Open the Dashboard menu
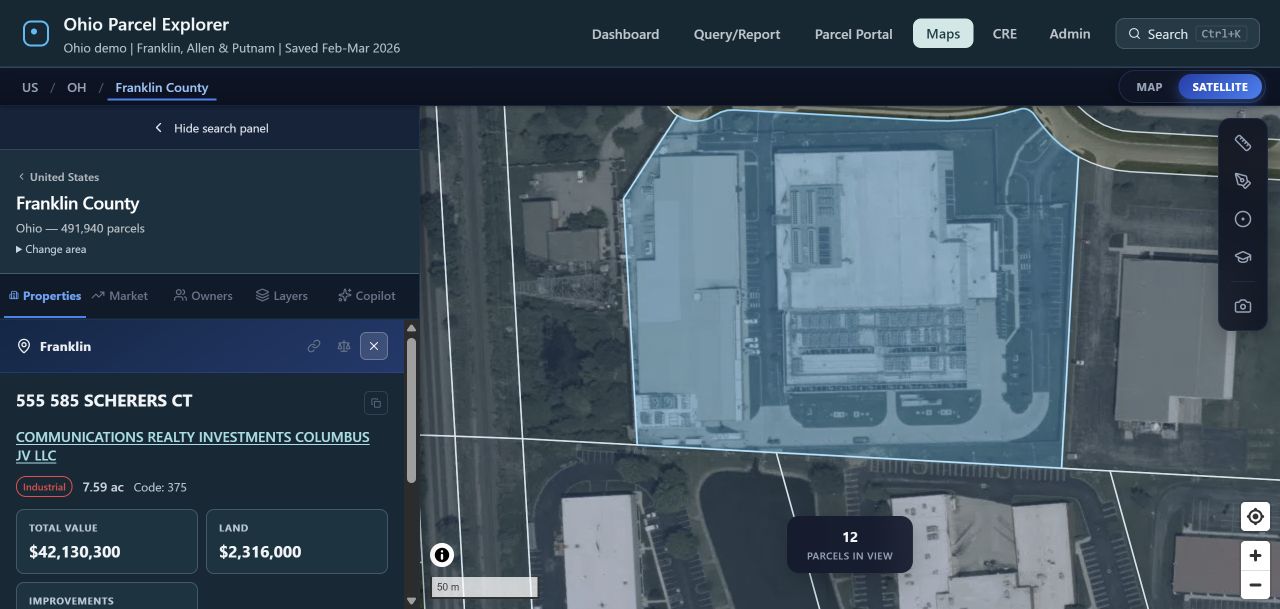The height and width of the screenshot is (609, 1280). click(x=625, y=34)
